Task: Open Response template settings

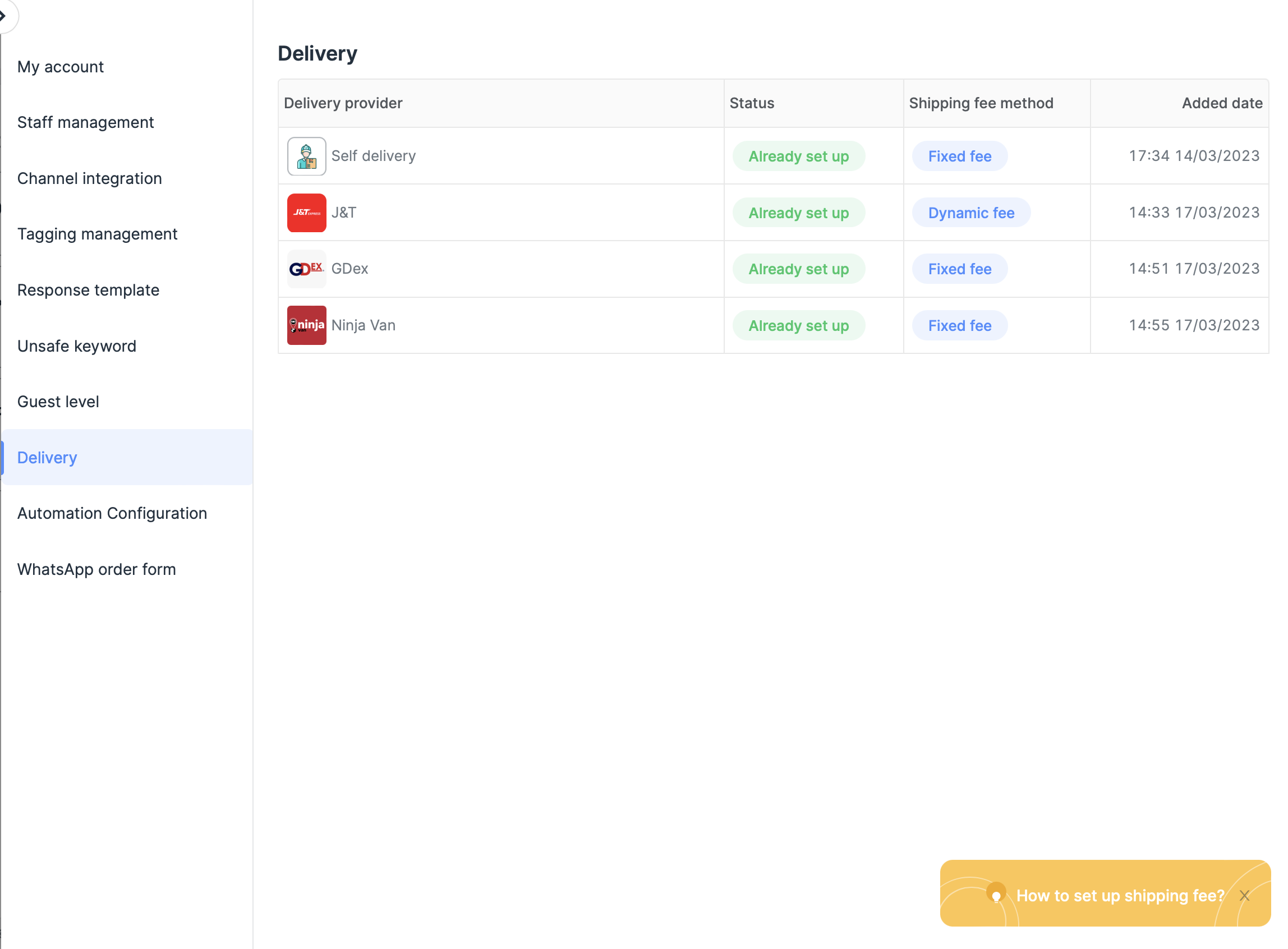Action: 89,290
